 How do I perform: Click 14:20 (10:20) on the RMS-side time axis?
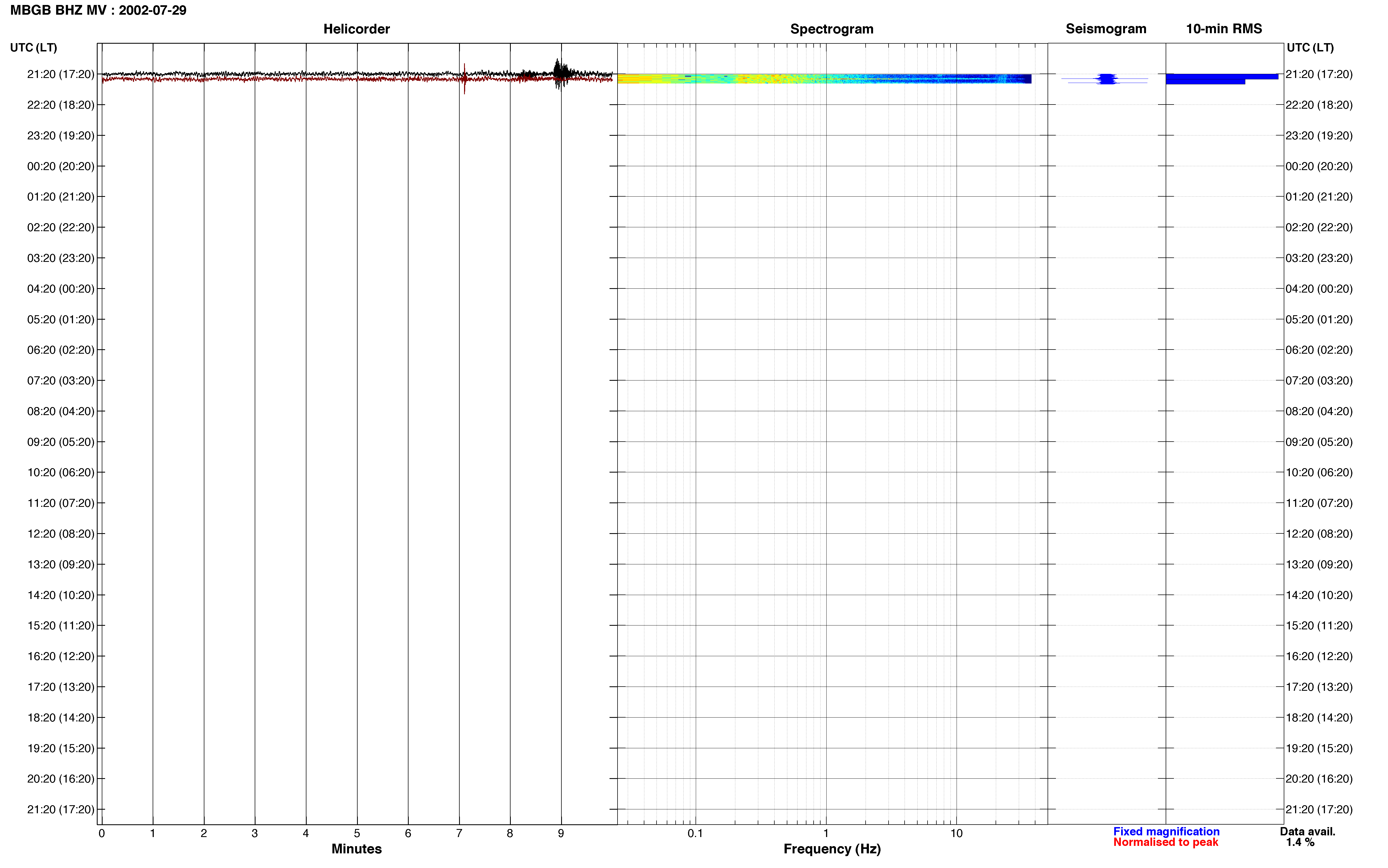[x=1319, y=595]
